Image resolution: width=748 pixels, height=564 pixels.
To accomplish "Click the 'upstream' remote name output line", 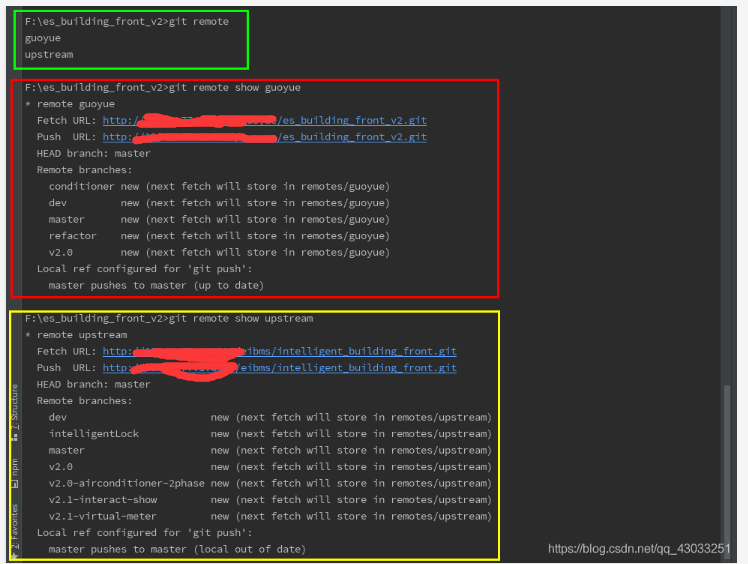I will click(x=49, y=55).
